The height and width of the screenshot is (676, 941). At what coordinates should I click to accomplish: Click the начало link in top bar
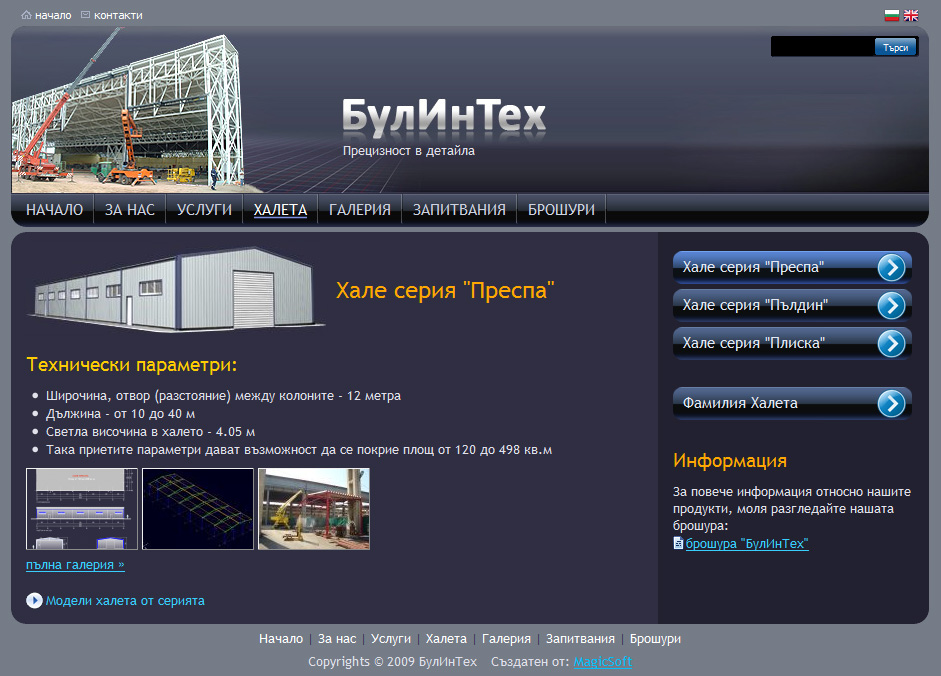pyautogui.click(x=53, y=16)
